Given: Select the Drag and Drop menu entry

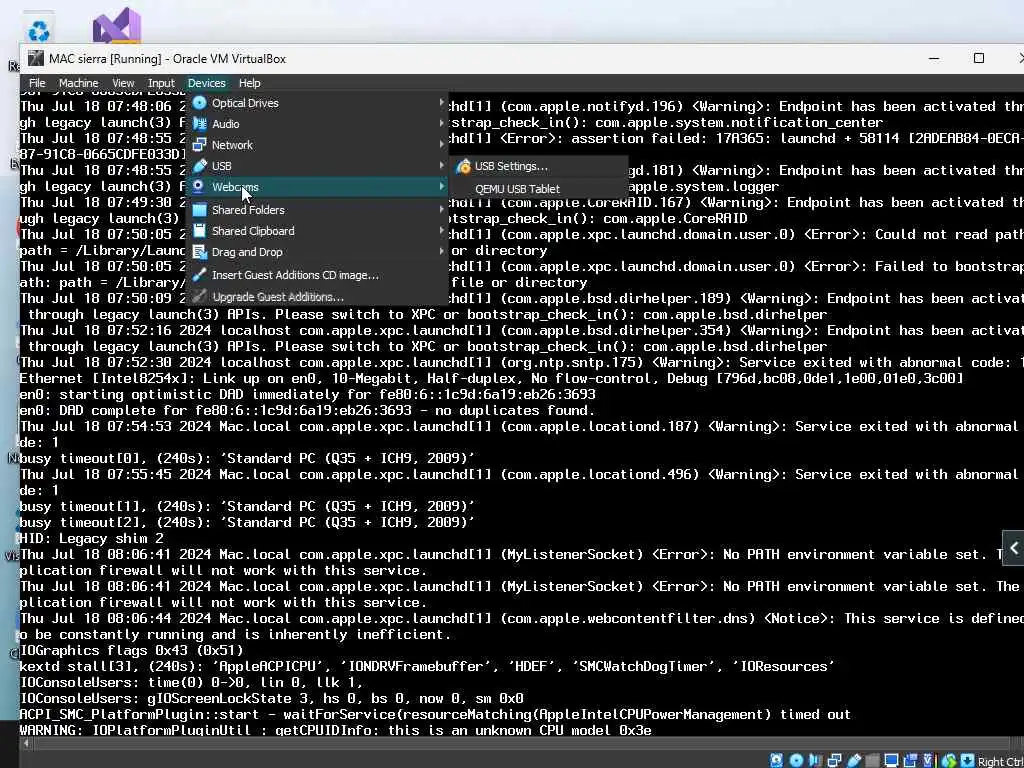Looking at the screenshot, I should coord(317,251).
